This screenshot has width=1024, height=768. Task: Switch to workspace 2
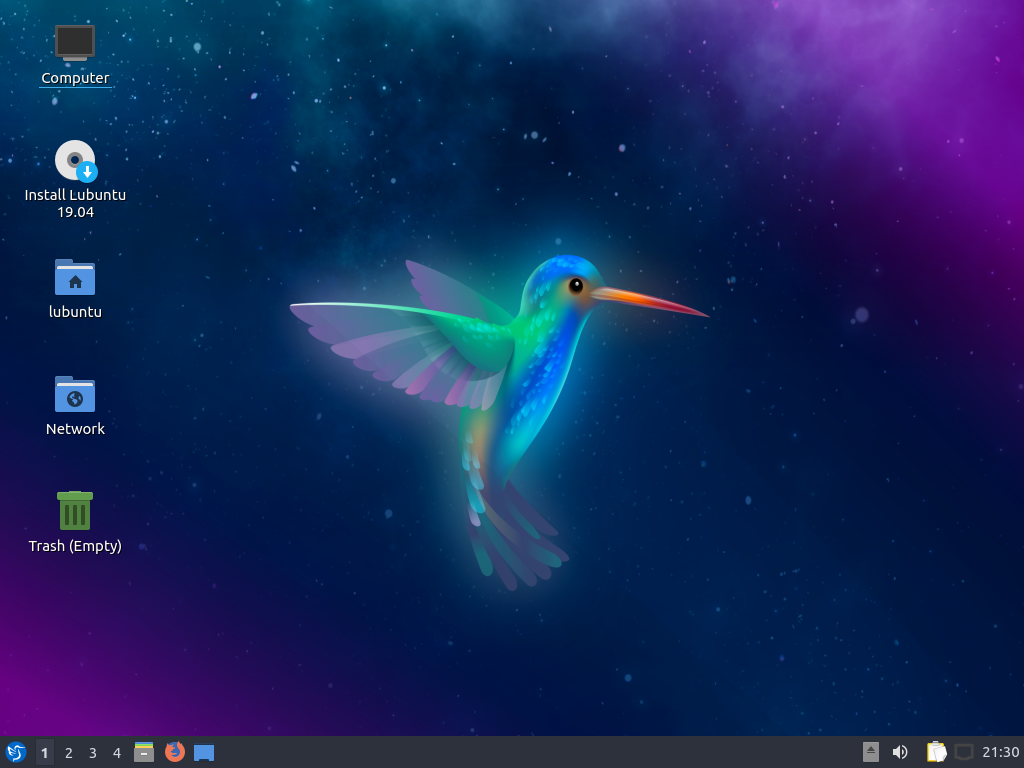[x=68, y=753]
